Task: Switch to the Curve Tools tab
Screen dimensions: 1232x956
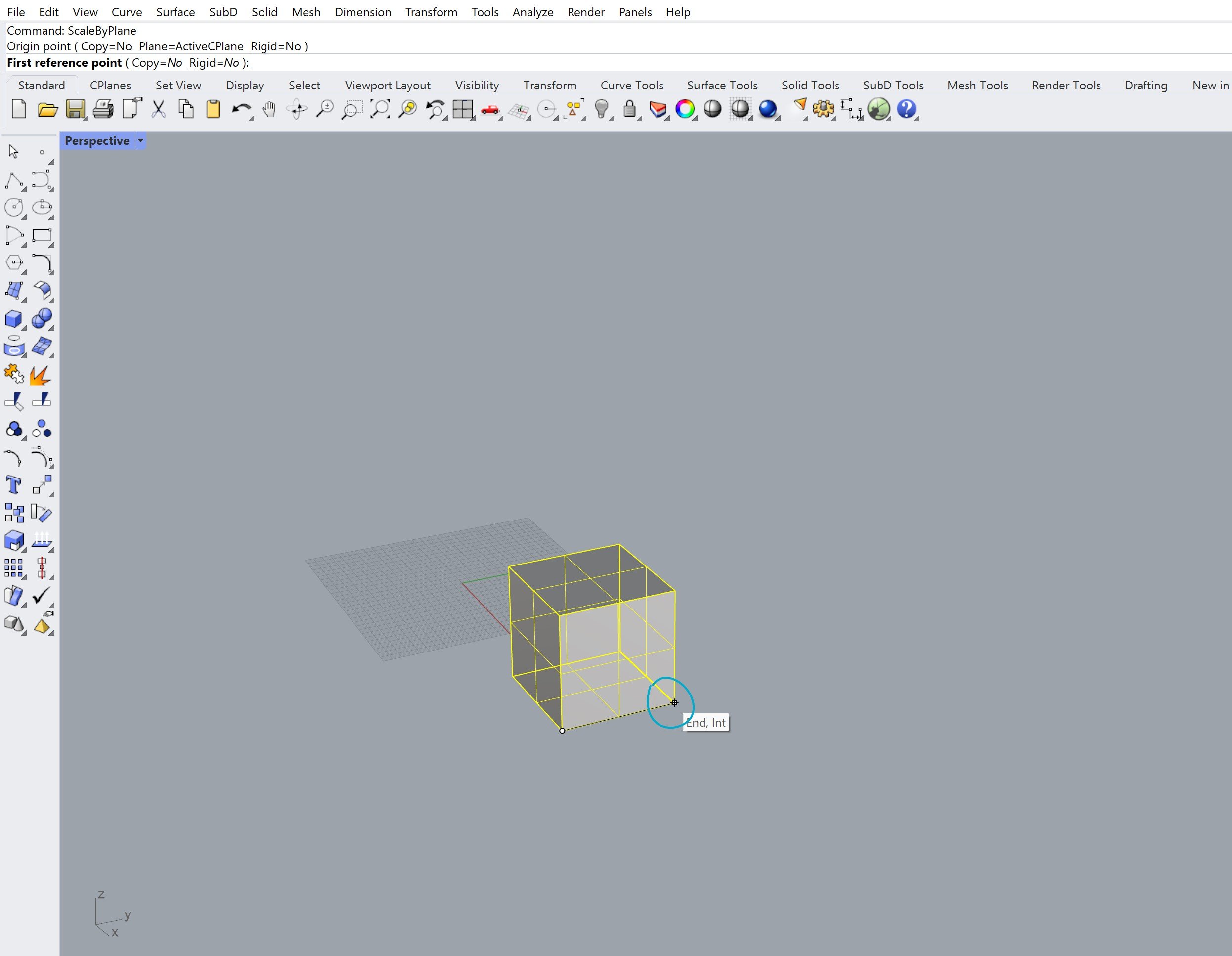Action: [631, 85]
